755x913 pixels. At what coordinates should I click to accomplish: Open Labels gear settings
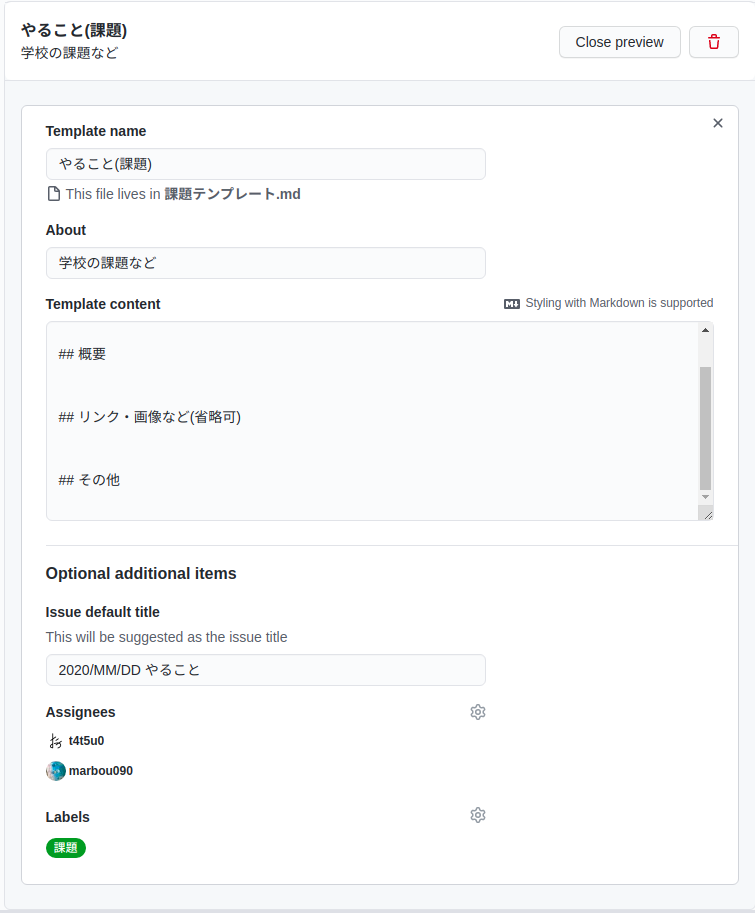[x=478, y=815]
